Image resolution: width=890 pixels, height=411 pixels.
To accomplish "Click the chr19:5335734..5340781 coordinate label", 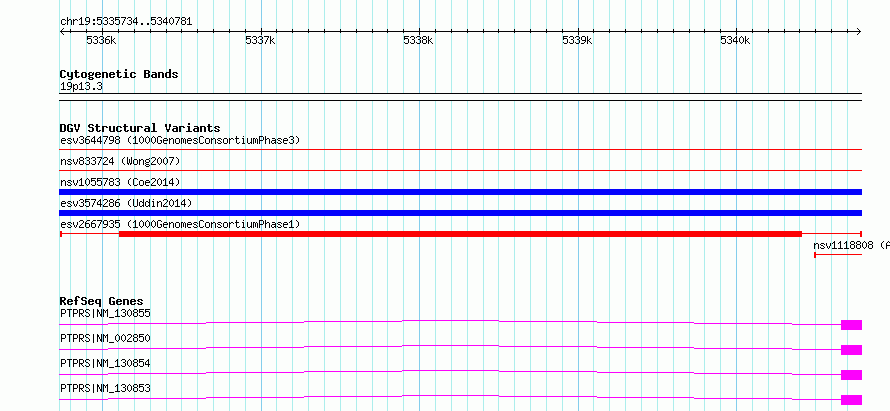I will coord(126,22).
